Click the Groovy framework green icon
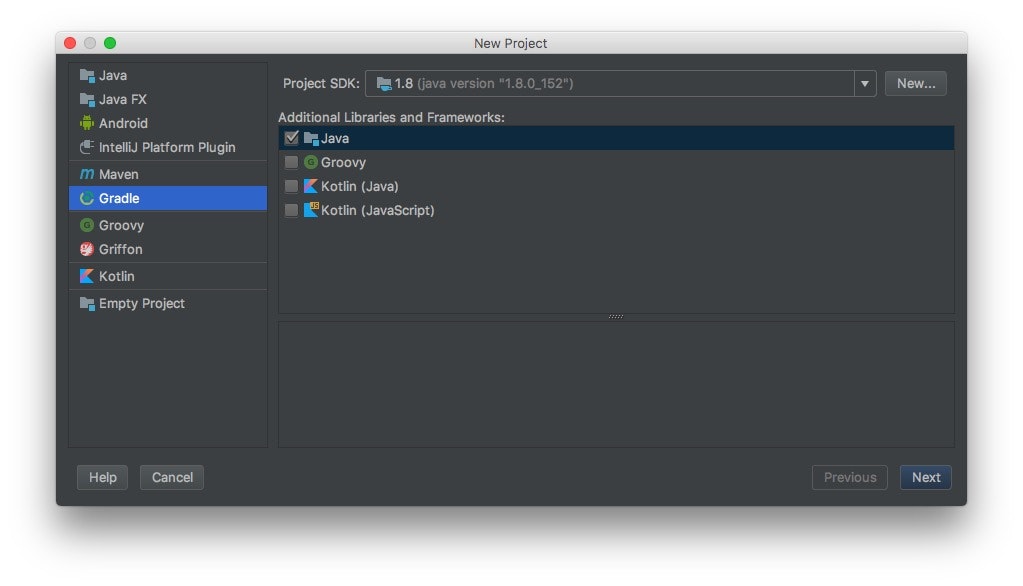 (x=311, y=162)
